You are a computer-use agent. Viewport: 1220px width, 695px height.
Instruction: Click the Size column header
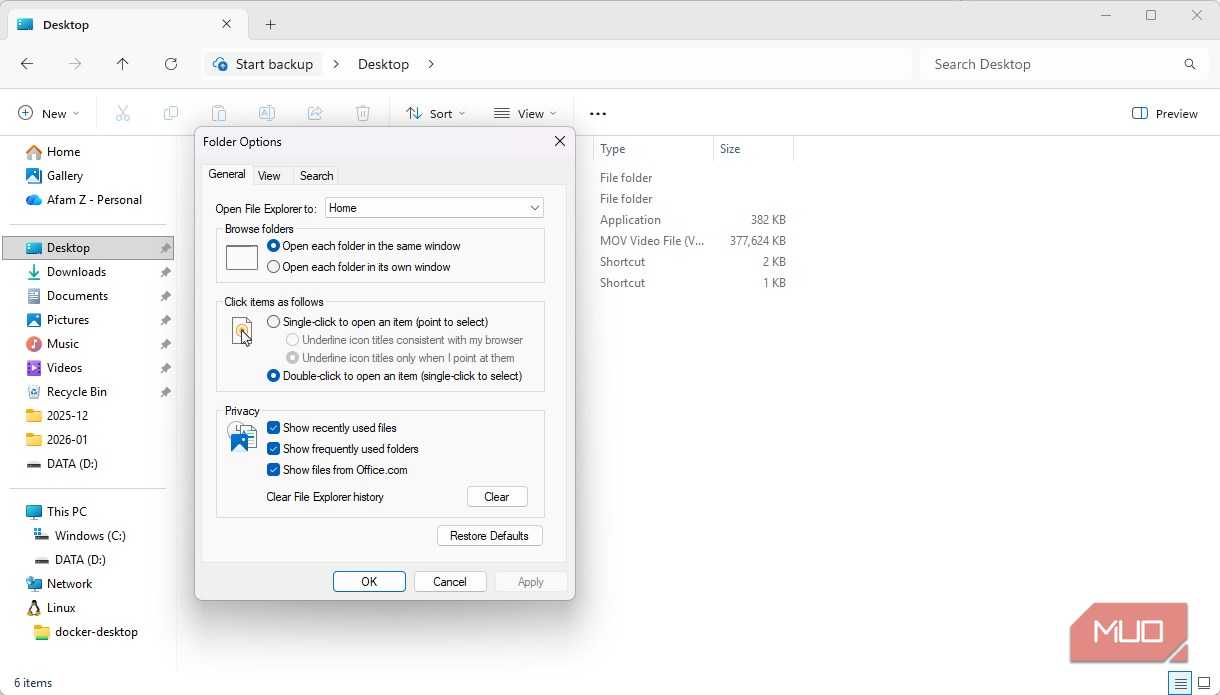click(x=754, y=149)
